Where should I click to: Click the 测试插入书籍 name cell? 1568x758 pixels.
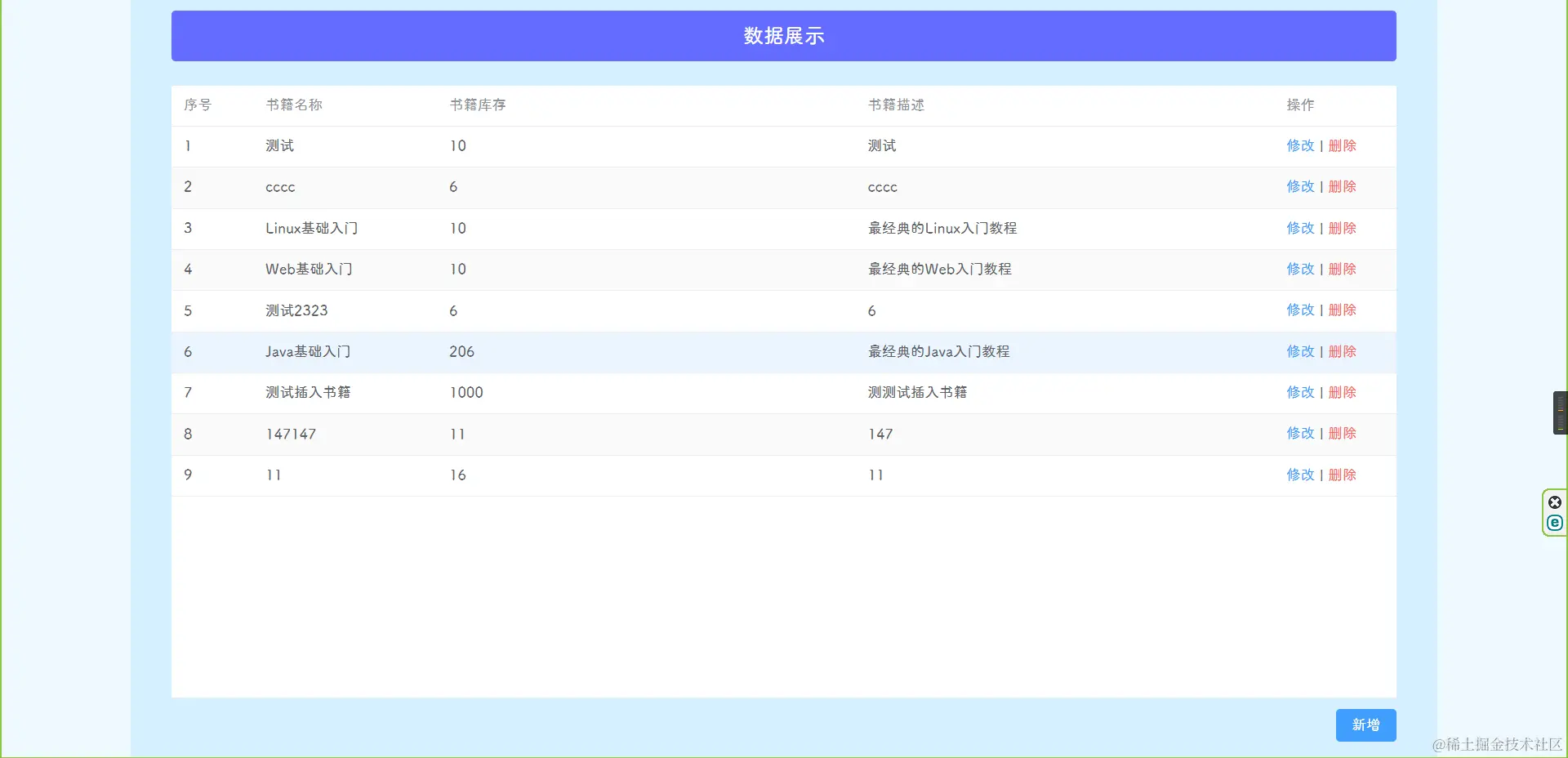pos(308,392)
